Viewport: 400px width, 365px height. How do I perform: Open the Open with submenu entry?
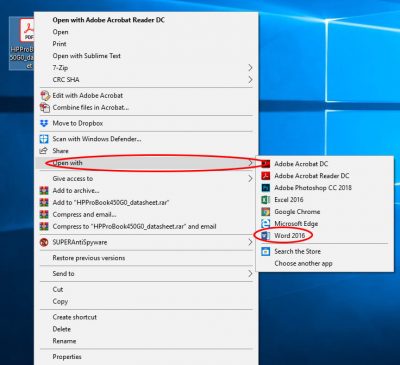pos(147,163)
